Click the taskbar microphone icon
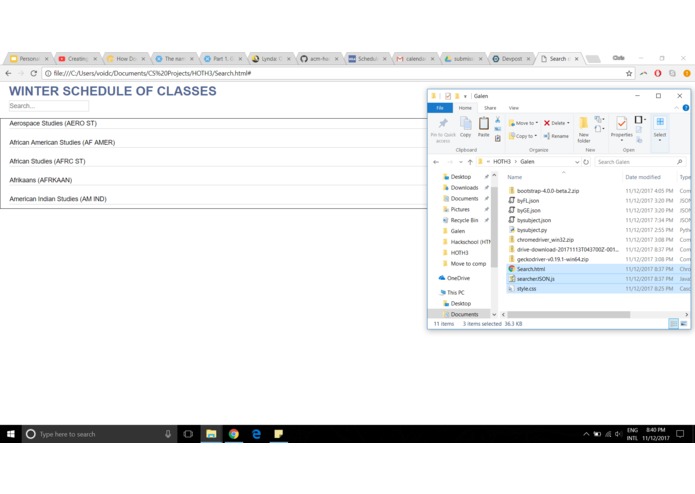Image resolution: width=695 pixels, height=494 pixels. tap(168, 434)
